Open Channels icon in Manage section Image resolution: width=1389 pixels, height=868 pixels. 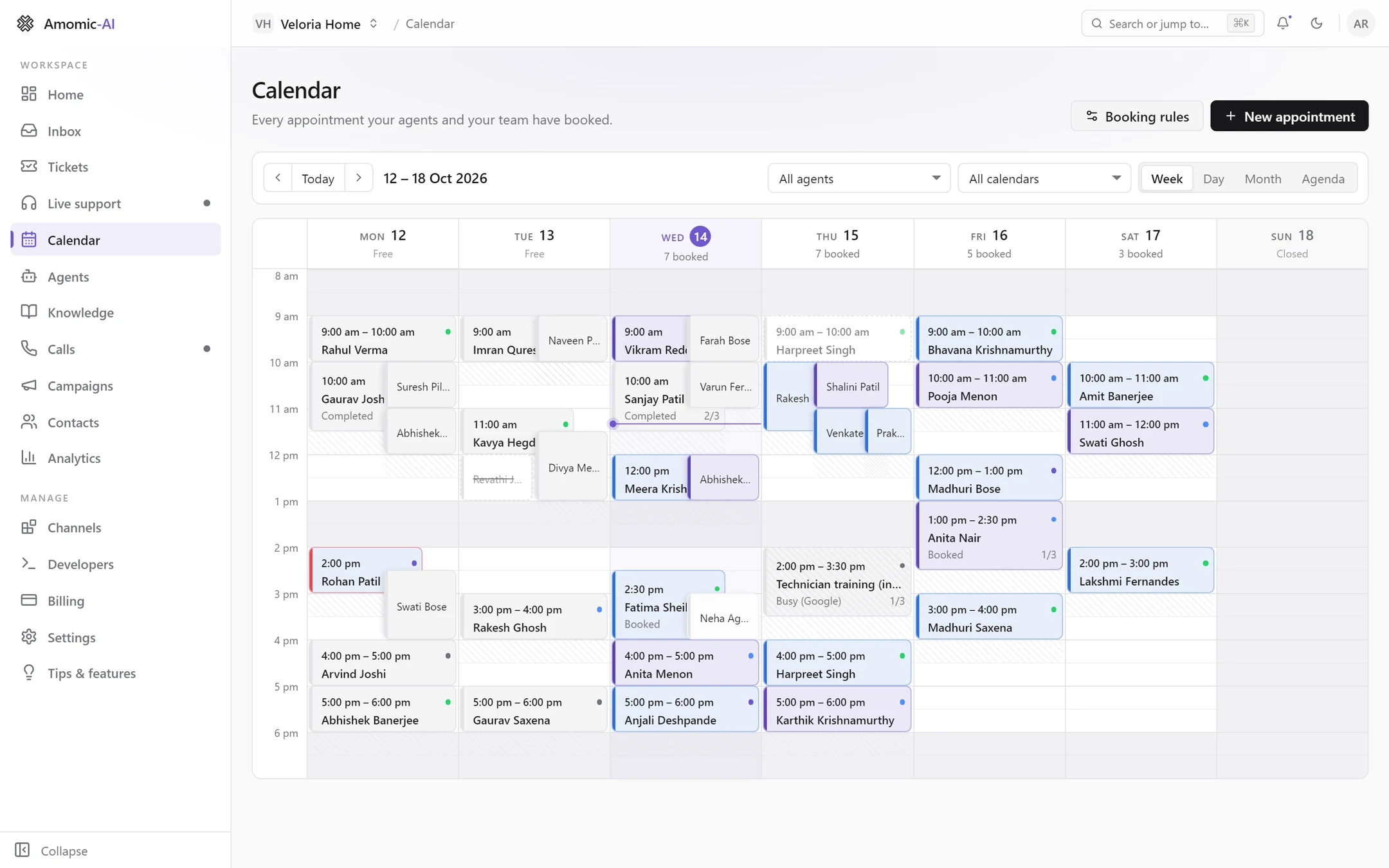pyautogui.click(x=29, y=527)
